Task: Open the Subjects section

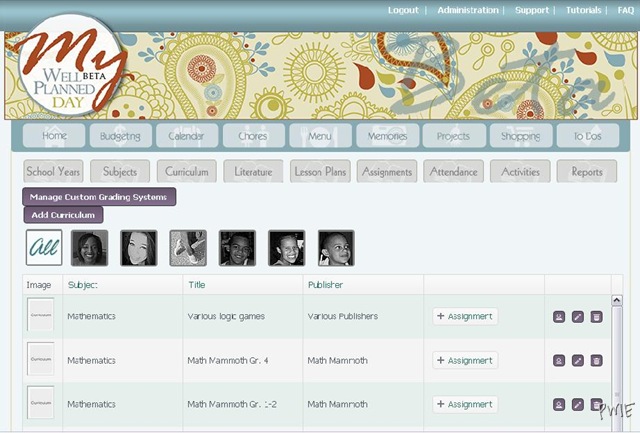Action: (120, 171)
